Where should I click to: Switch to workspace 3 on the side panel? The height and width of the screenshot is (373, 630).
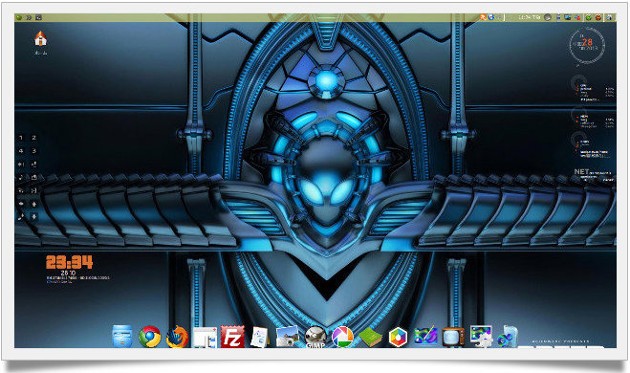pos(34,151)
